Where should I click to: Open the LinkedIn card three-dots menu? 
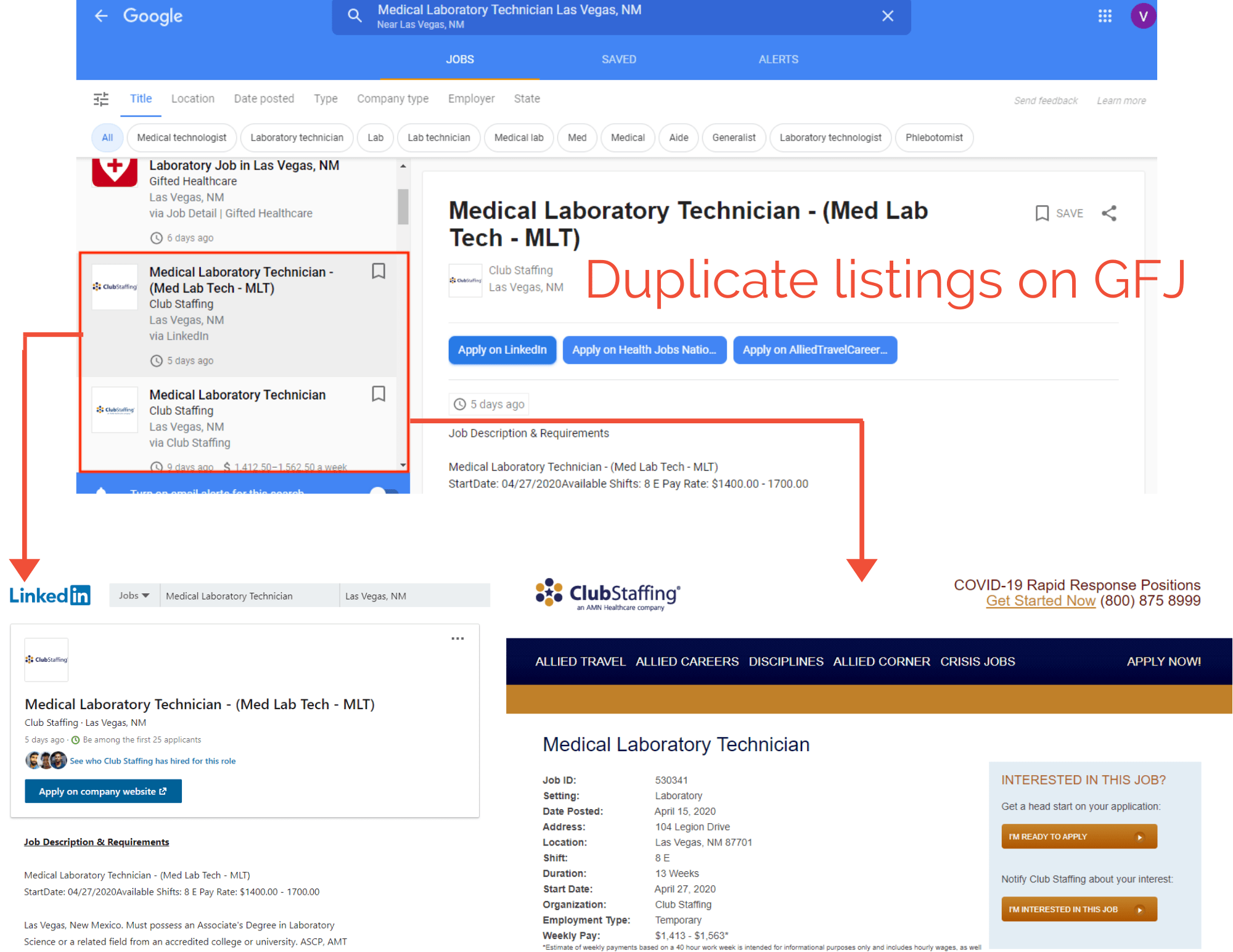(x=457, y=638)
